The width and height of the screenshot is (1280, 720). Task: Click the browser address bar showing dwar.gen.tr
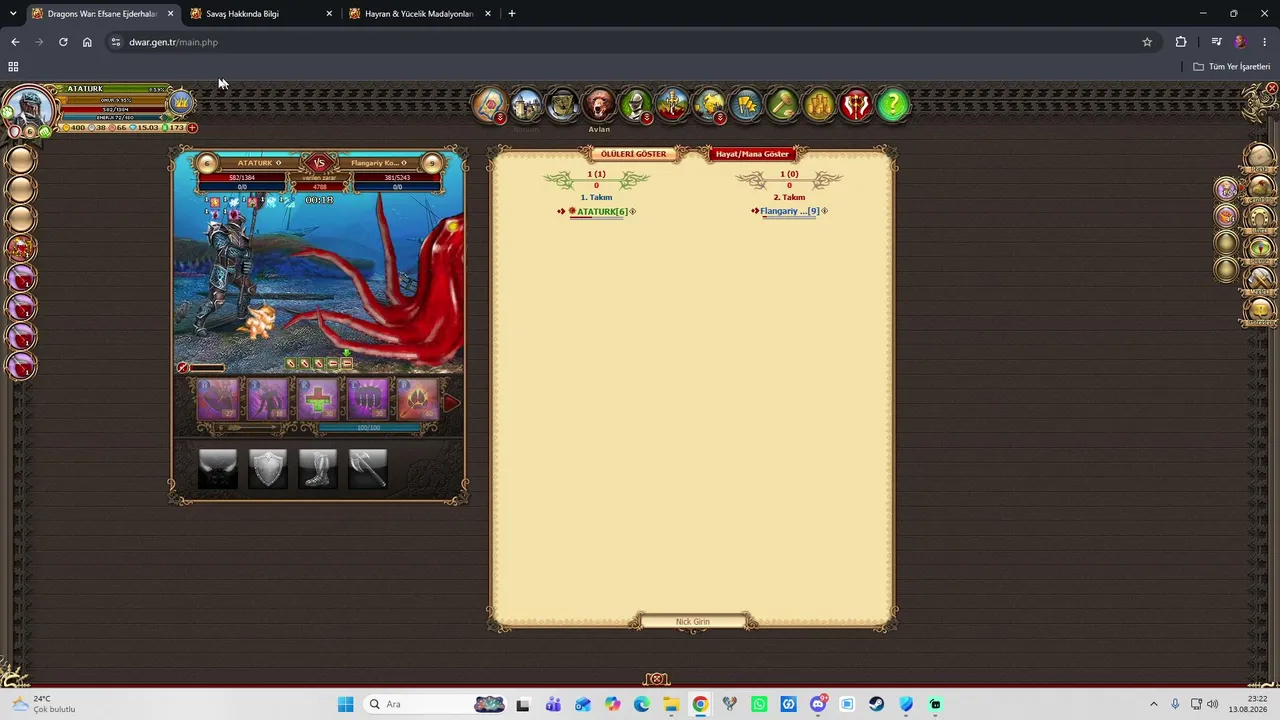tap(630, 42)
